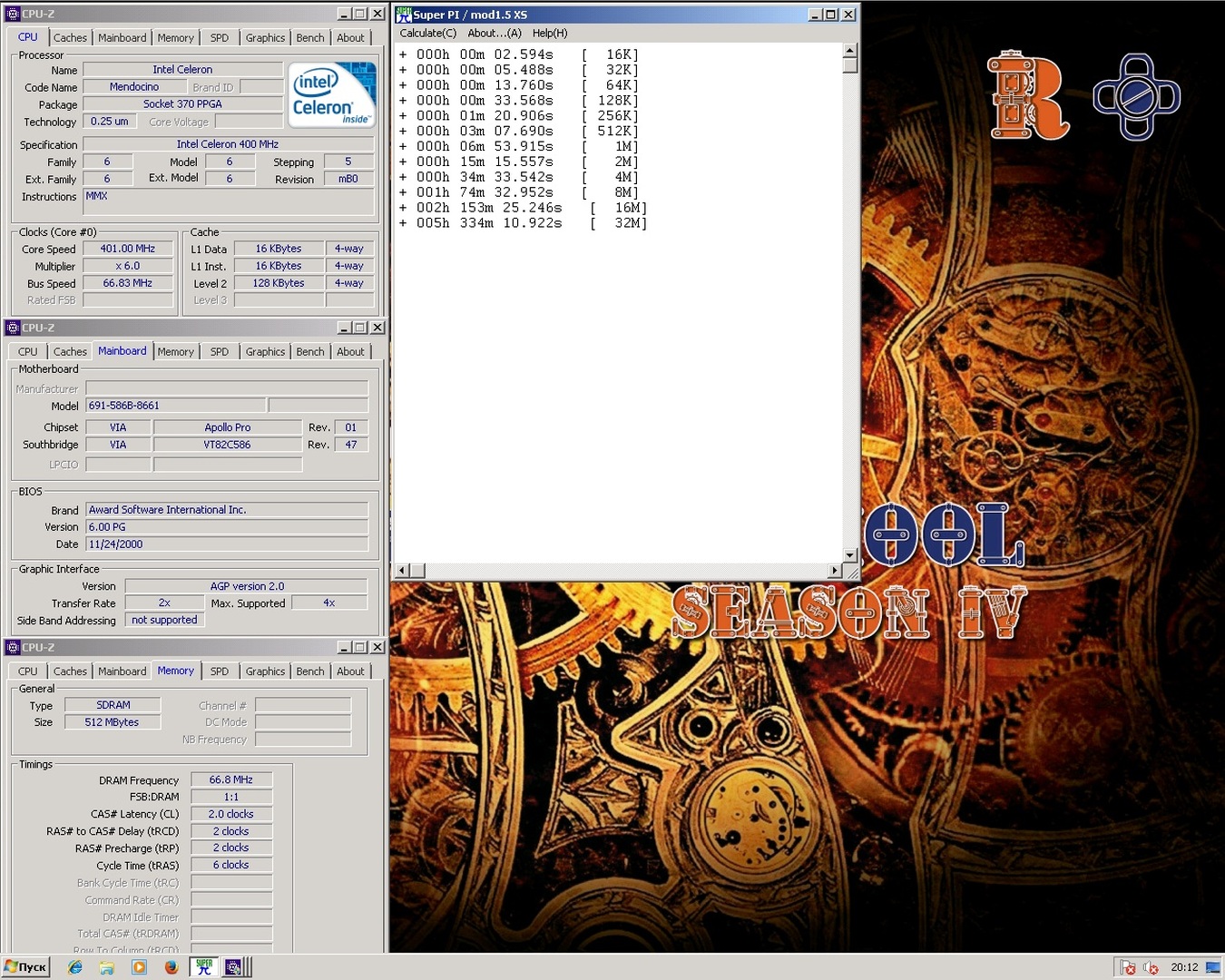Select Mainboard tab in top CPU-Z window

[x=122, y=38]
